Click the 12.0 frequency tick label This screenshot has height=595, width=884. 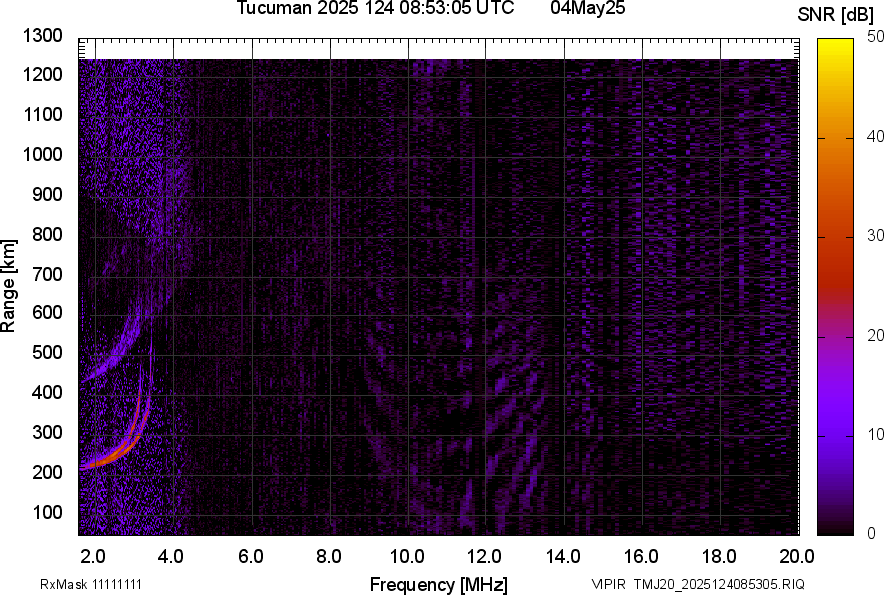pyautogui.click(x=484, y=557)
